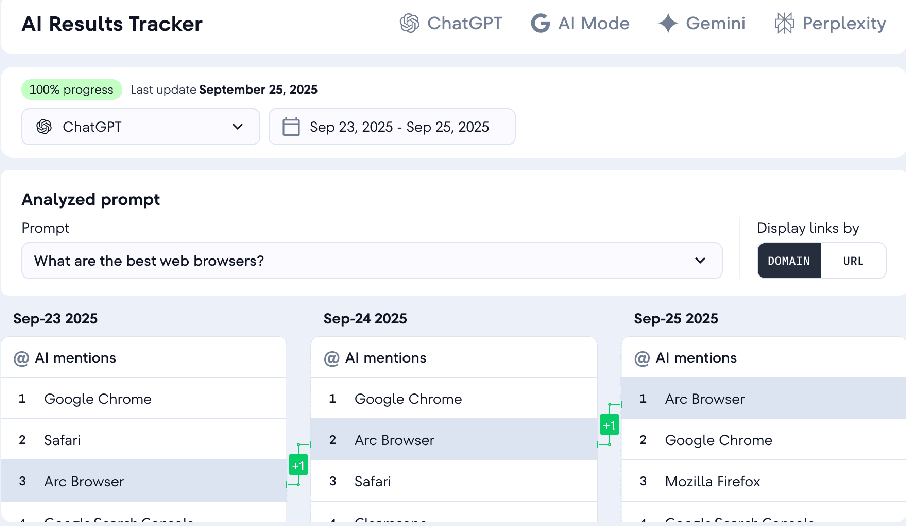
Task: Click Google Chrome in Sep-24 list
Action: [x=454, y=399]
